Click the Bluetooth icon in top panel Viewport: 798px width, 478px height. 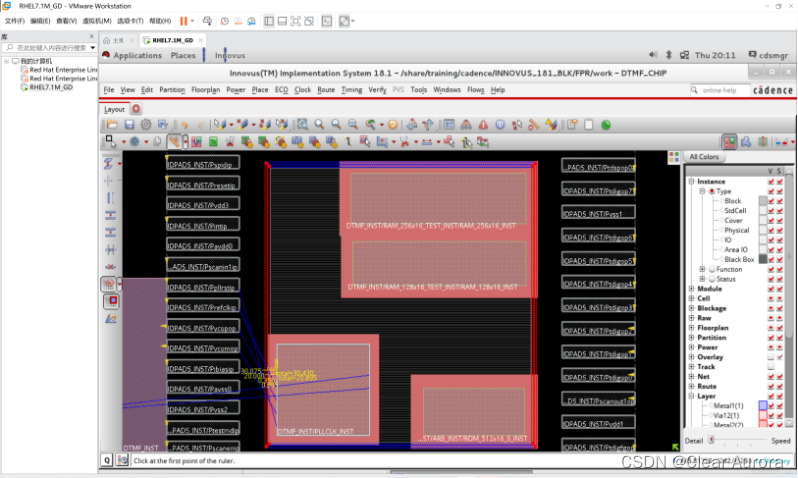(669, 55)
